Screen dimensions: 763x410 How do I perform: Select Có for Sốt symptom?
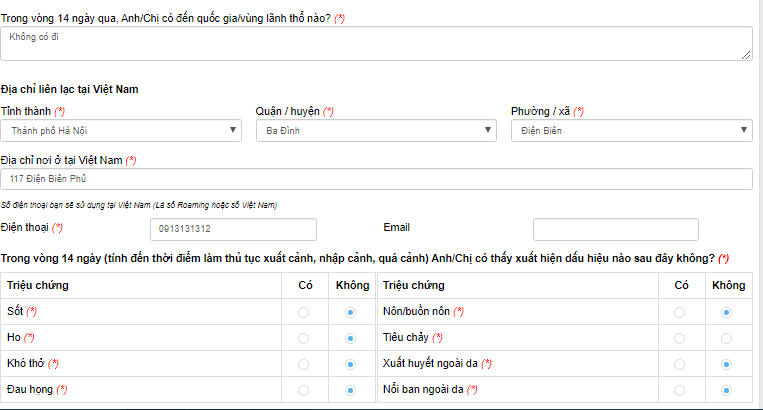coord(303,312)
